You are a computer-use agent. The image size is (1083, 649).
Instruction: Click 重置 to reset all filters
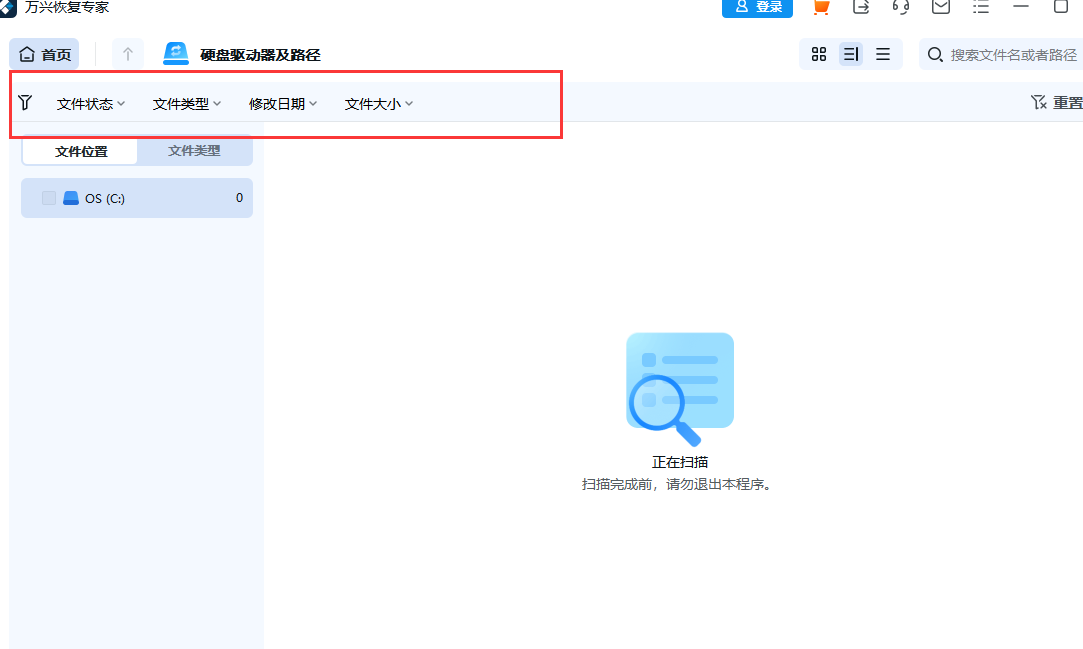click(1062, 102)
